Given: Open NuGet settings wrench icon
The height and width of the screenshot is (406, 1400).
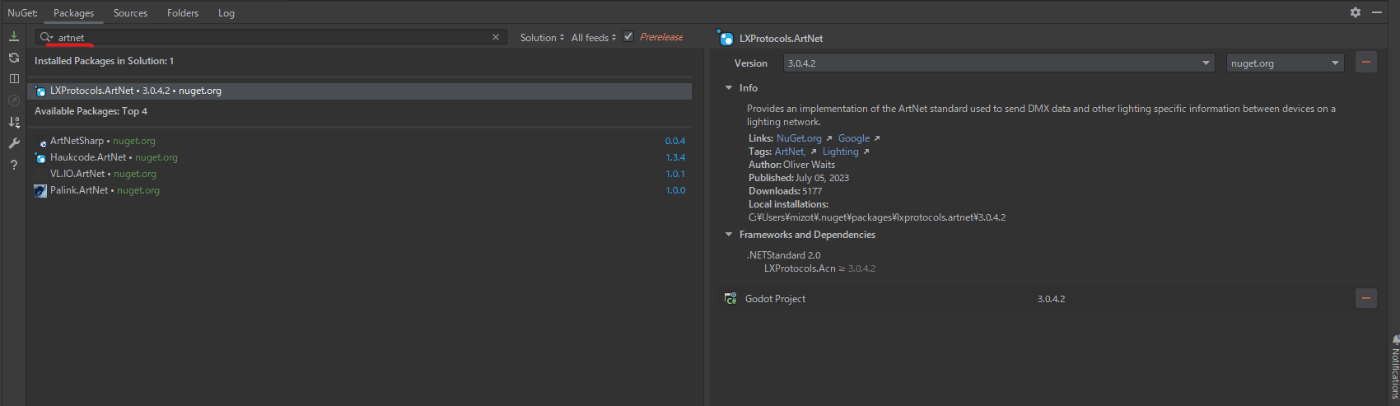Looking at the screenshot, I should pyautogui.click(x=14, y=143).
